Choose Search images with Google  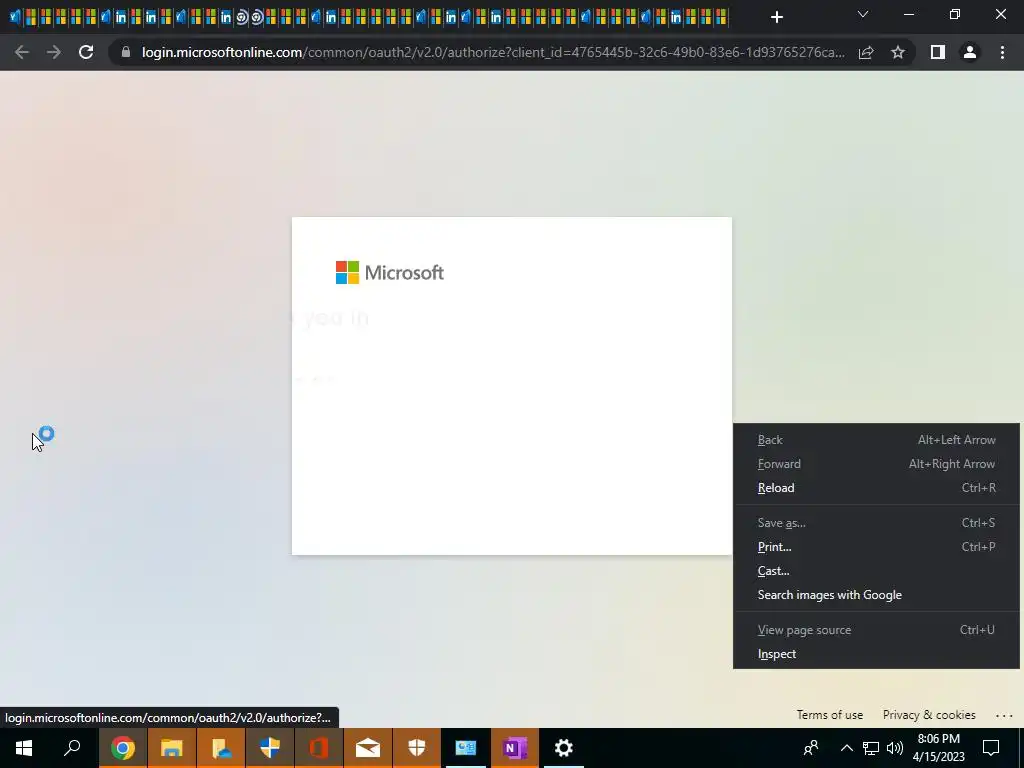pos(876,595)
